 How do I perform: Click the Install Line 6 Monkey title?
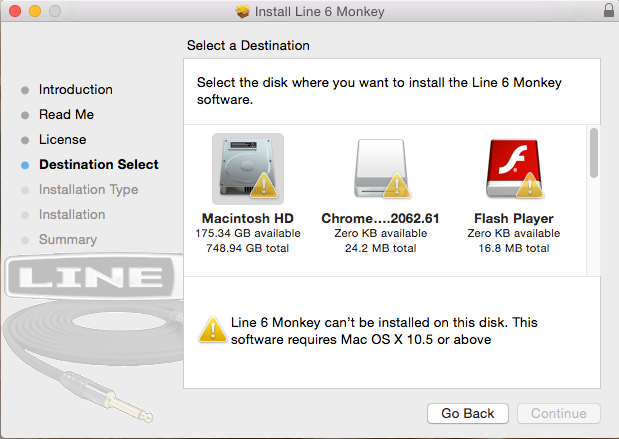[320, 11]
